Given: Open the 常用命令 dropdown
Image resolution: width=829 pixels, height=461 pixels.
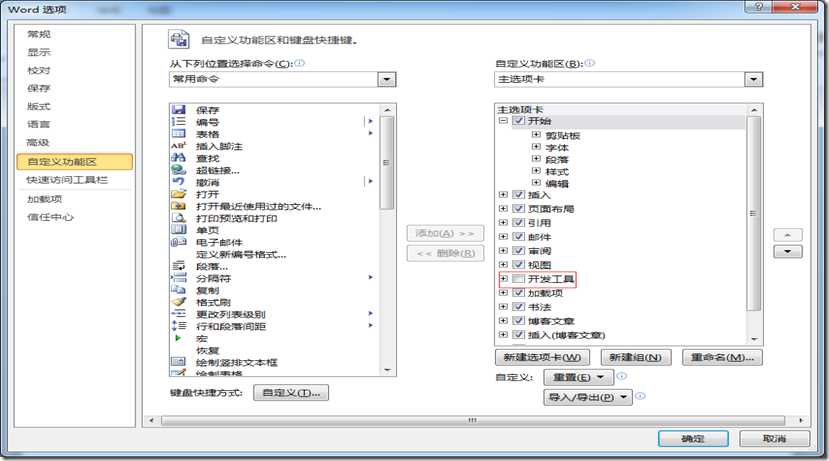Looking at the screenshot, I should (386, 79).
